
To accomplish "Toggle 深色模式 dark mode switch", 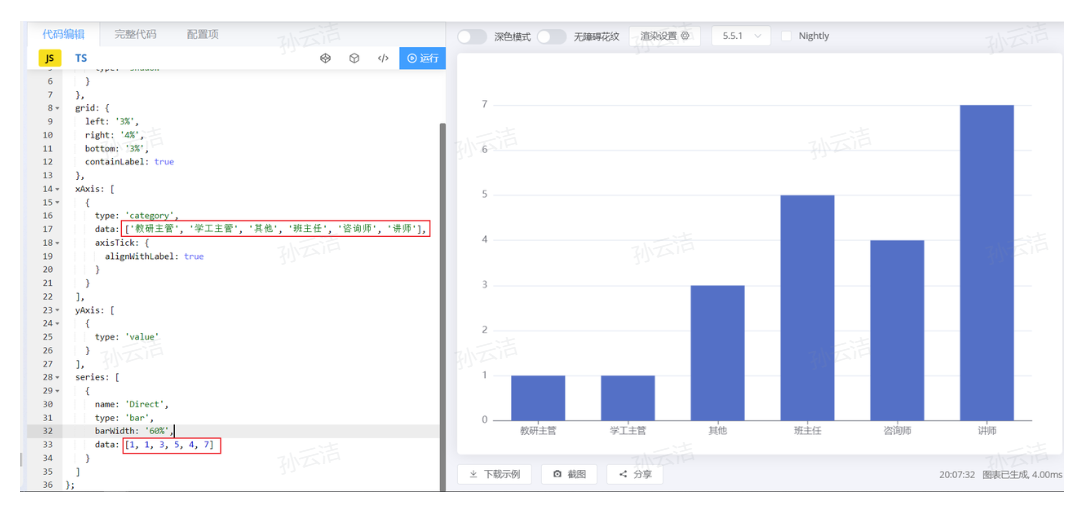I will click(x=472, y=36).
